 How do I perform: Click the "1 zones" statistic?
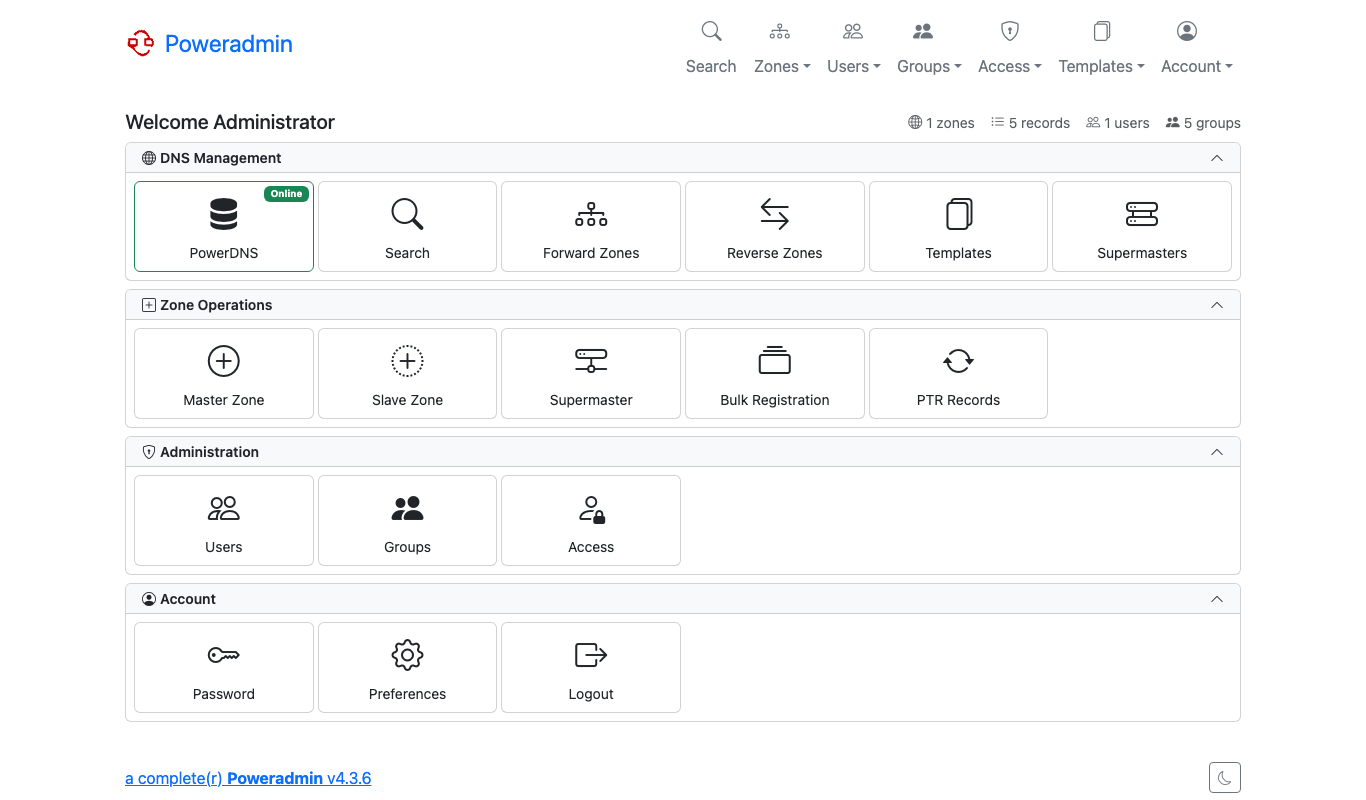941,123
